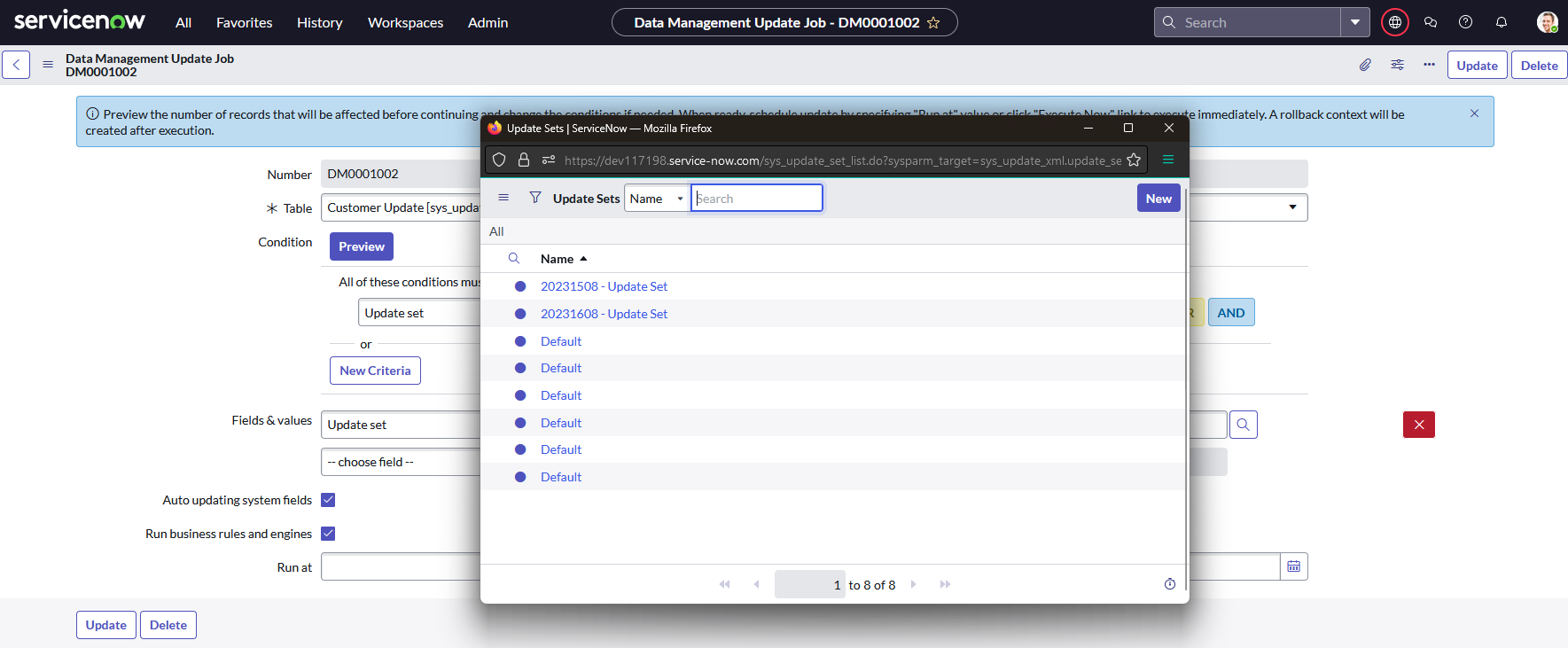
Task: Sort by the Name column header
Action: [558, 259]
